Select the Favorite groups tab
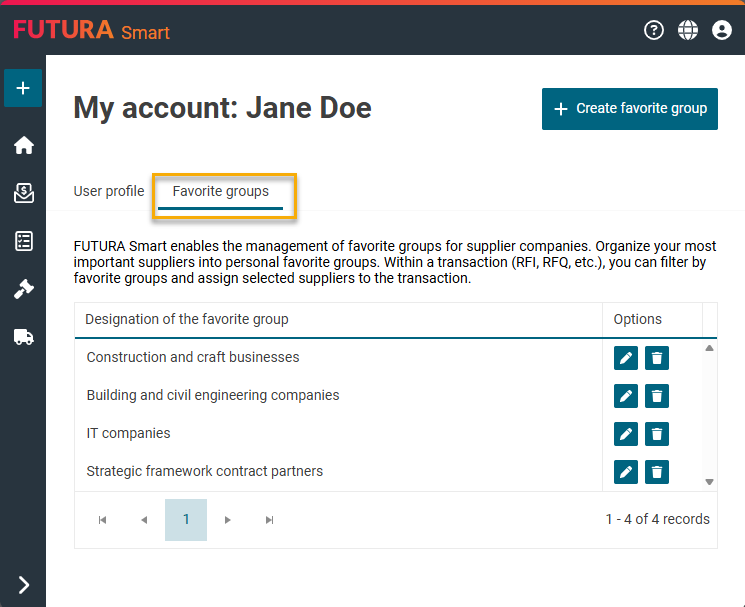The height and width of the screenshot is (607, 745). pyautogui.click(x=221, y=191)
